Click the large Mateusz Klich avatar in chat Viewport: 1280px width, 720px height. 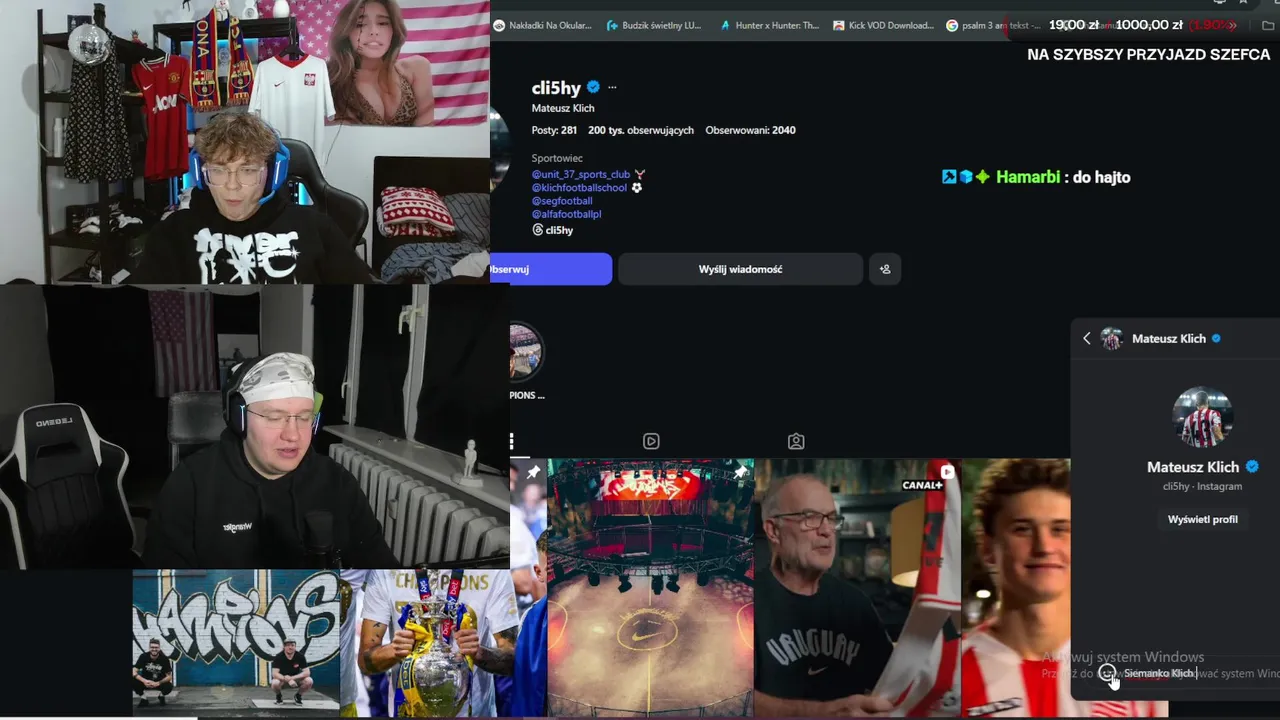pos(1202,417)
